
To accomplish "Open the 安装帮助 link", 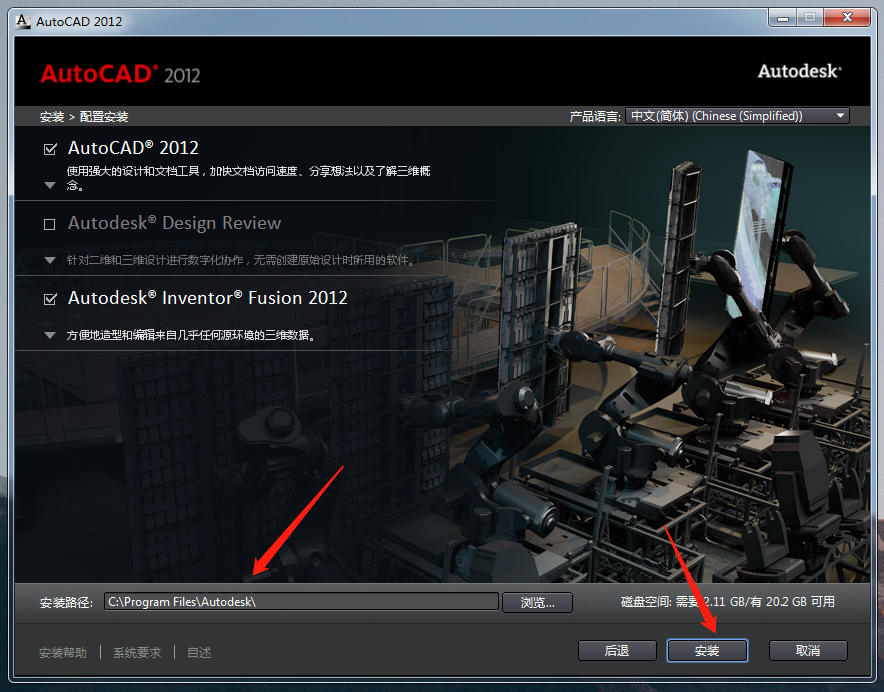I will (x=62, y=651).
